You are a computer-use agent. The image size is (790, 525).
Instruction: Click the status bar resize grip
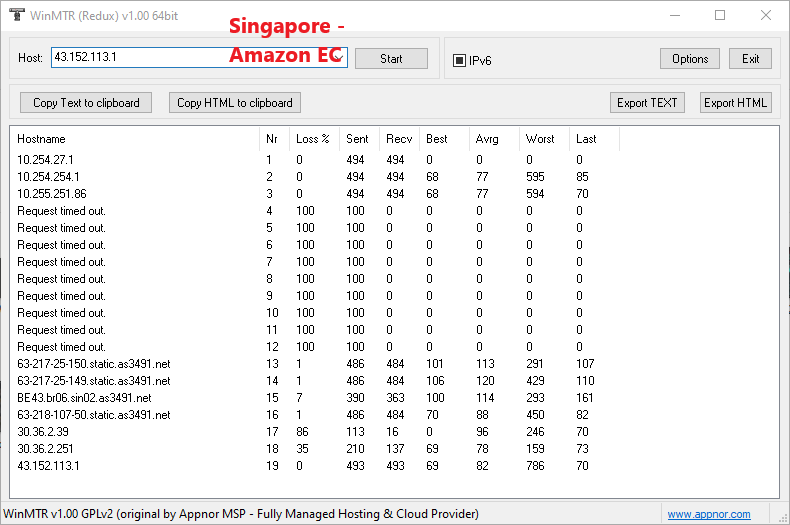click(x=783, y=517)
